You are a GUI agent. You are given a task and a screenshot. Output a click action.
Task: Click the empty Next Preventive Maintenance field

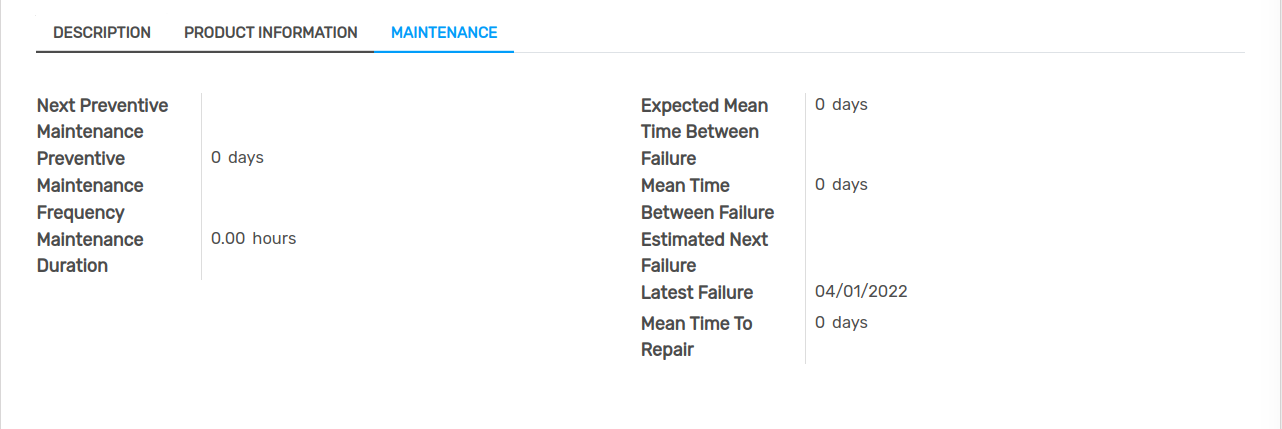(x=300, y=106)
